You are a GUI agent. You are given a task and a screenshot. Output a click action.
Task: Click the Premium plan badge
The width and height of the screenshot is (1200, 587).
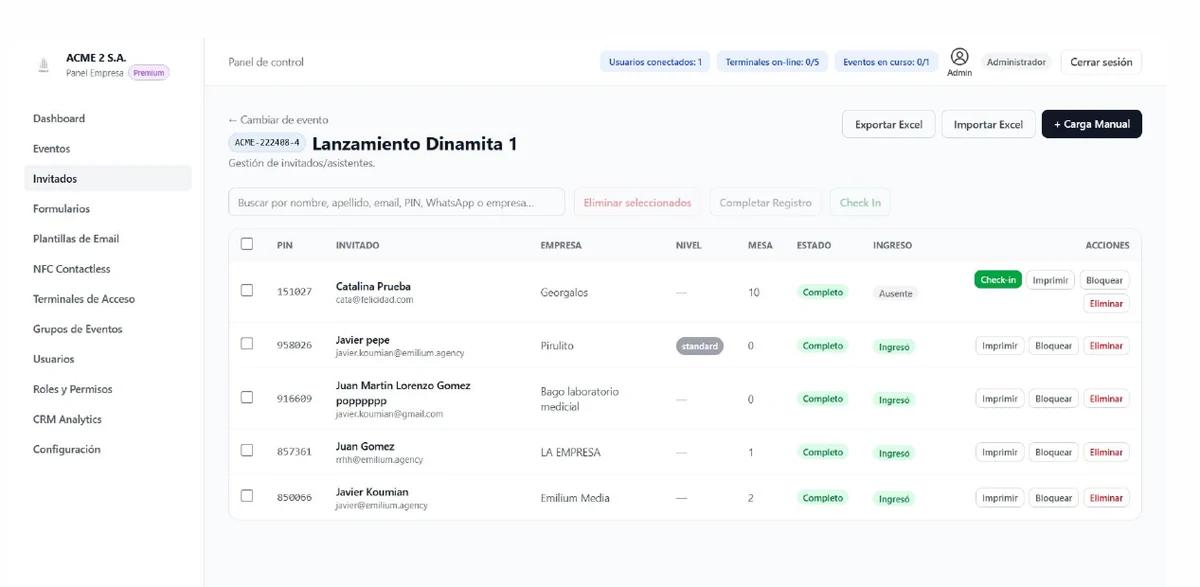coord(149,73)
